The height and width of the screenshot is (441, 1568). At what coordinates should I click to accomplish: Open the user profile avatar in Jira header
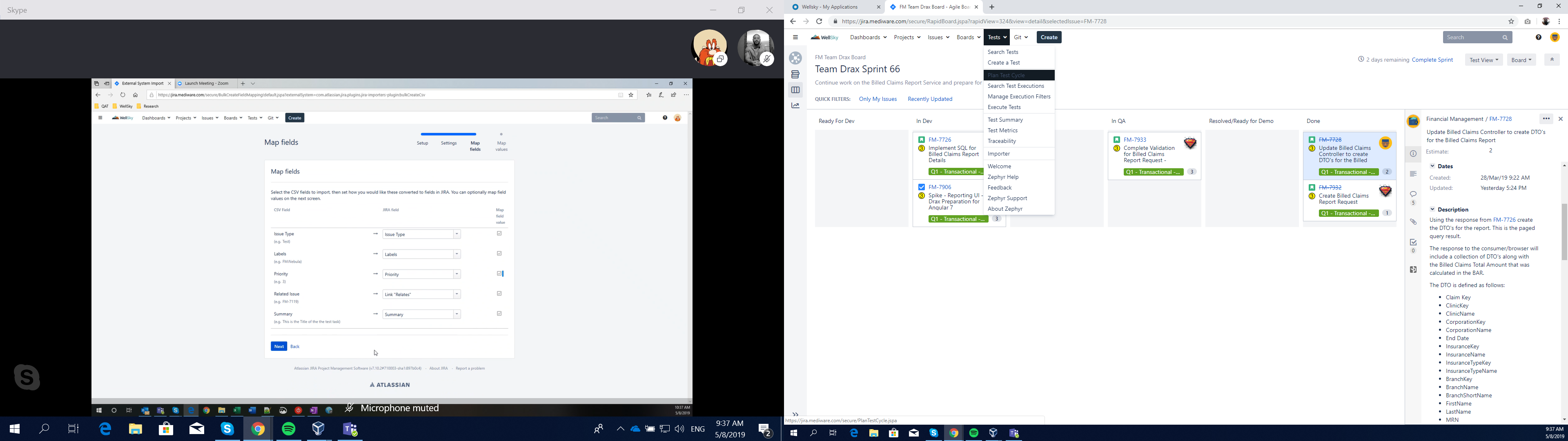point(1555,37)
